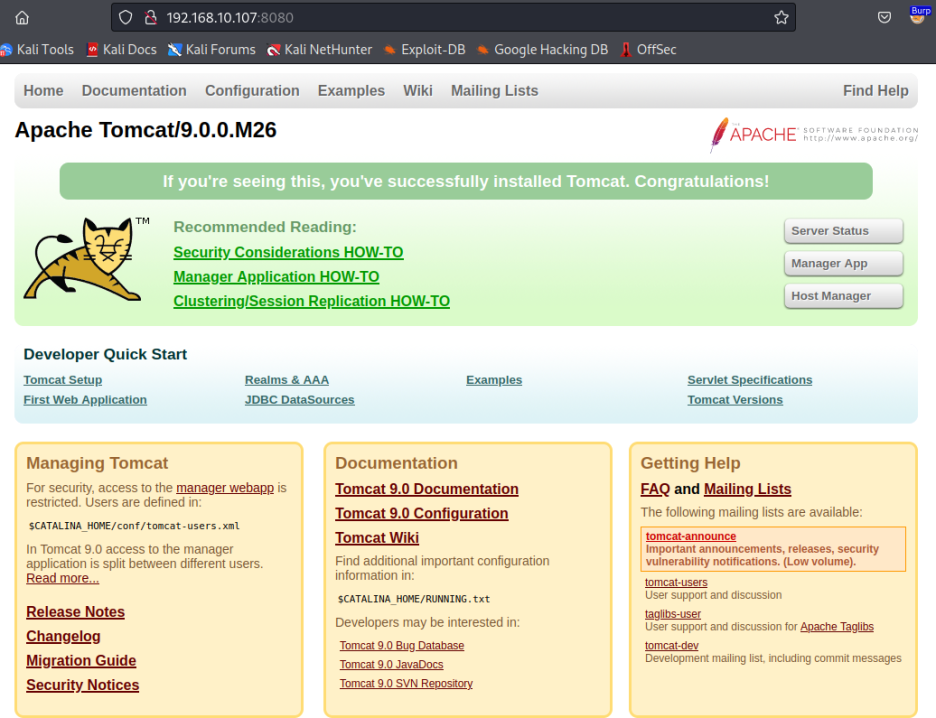936x718 pixels.
Task: Open the Apache Taglibs link
Action: 837,627
